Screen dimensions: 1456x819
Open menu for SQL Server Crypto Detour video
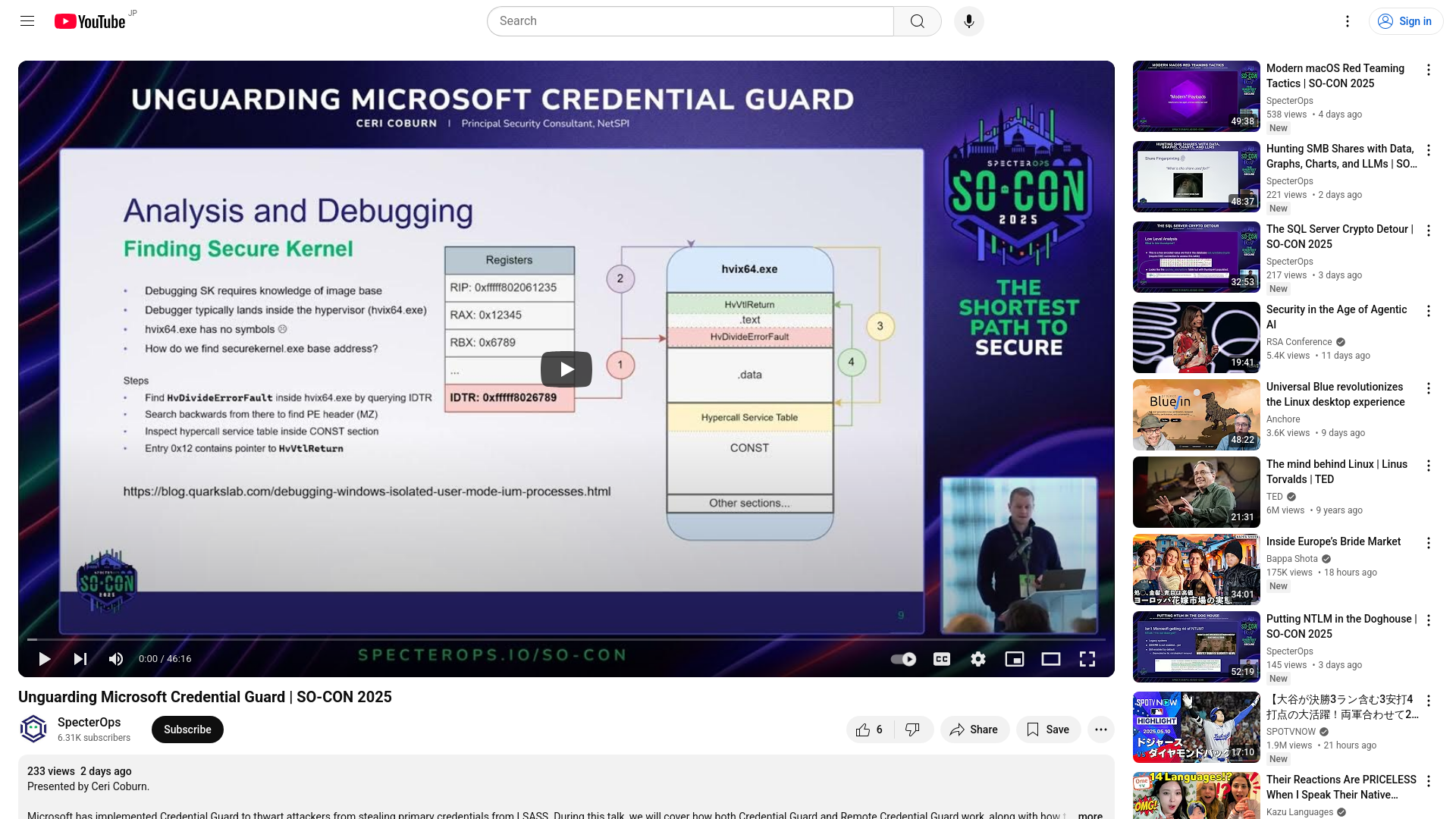coord(1429,231)
